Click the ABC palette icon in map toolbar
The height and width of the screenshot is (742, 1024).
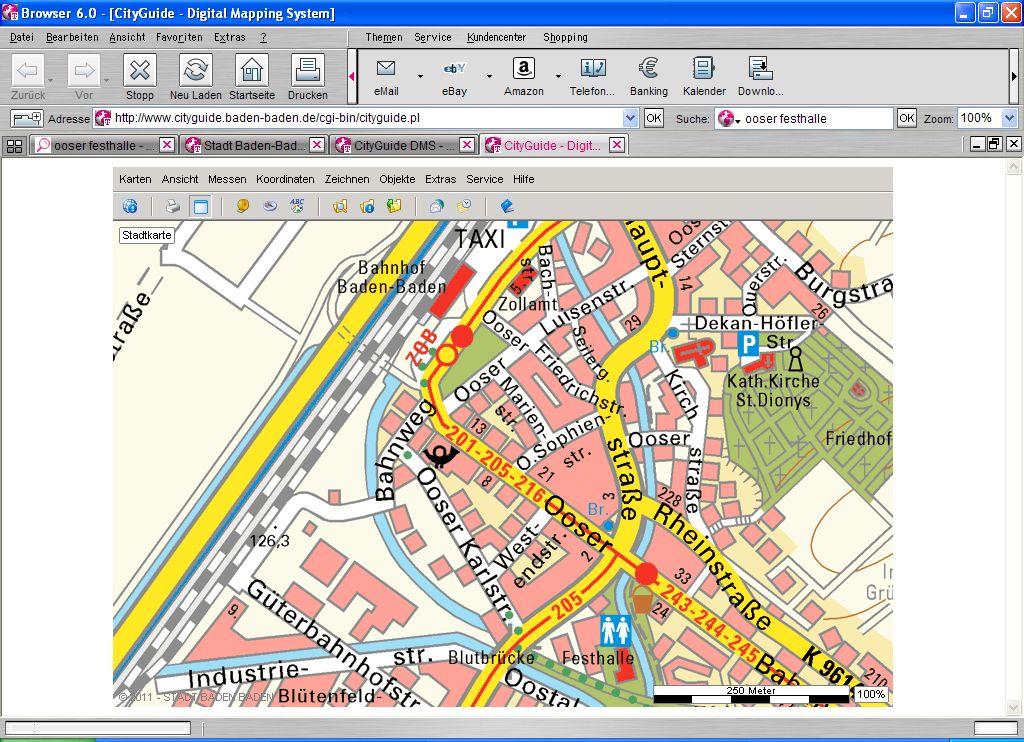[x=297, y=207]
